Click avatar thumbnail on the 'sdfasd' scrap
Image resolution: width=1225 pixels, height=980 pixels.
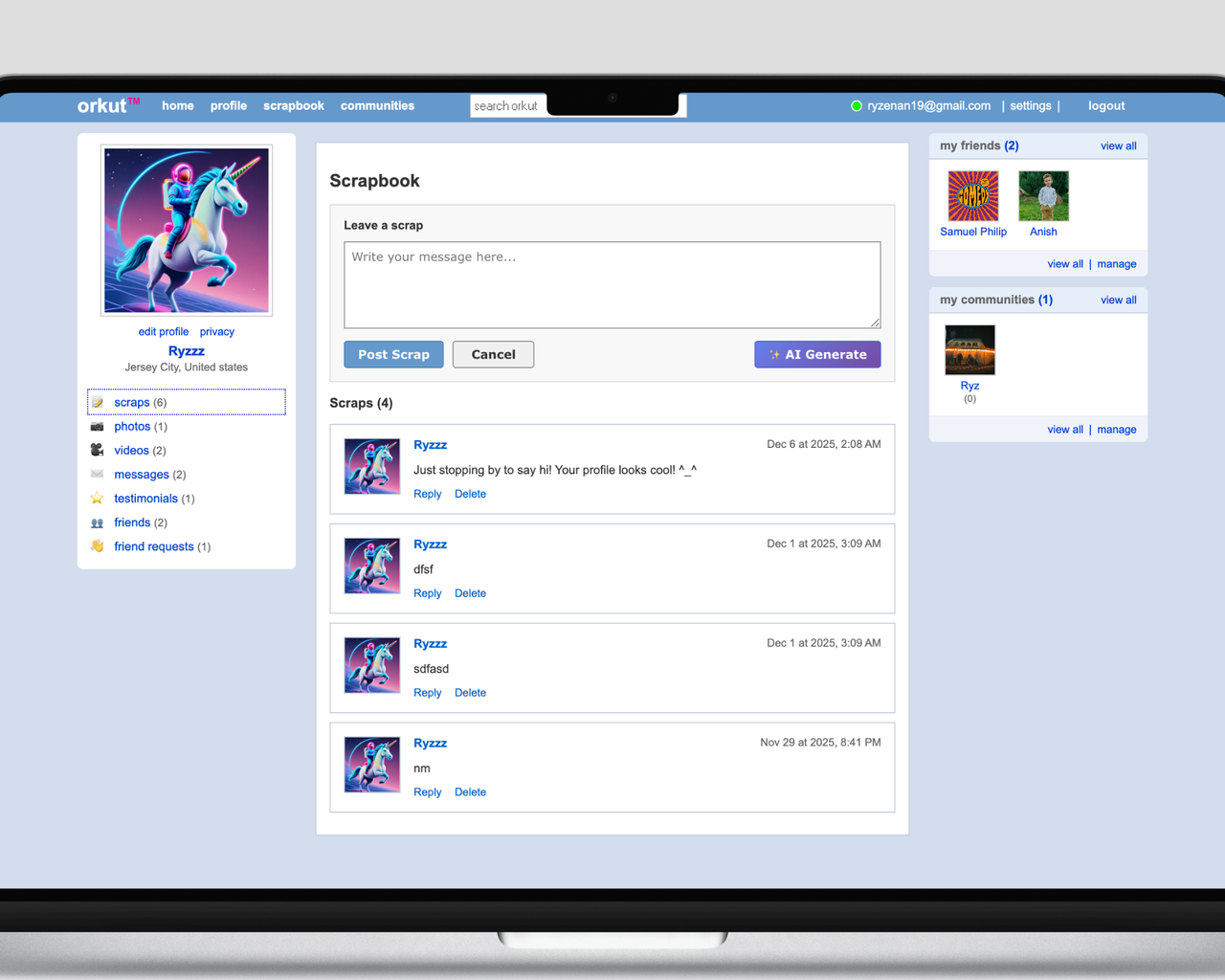point(372,666)
